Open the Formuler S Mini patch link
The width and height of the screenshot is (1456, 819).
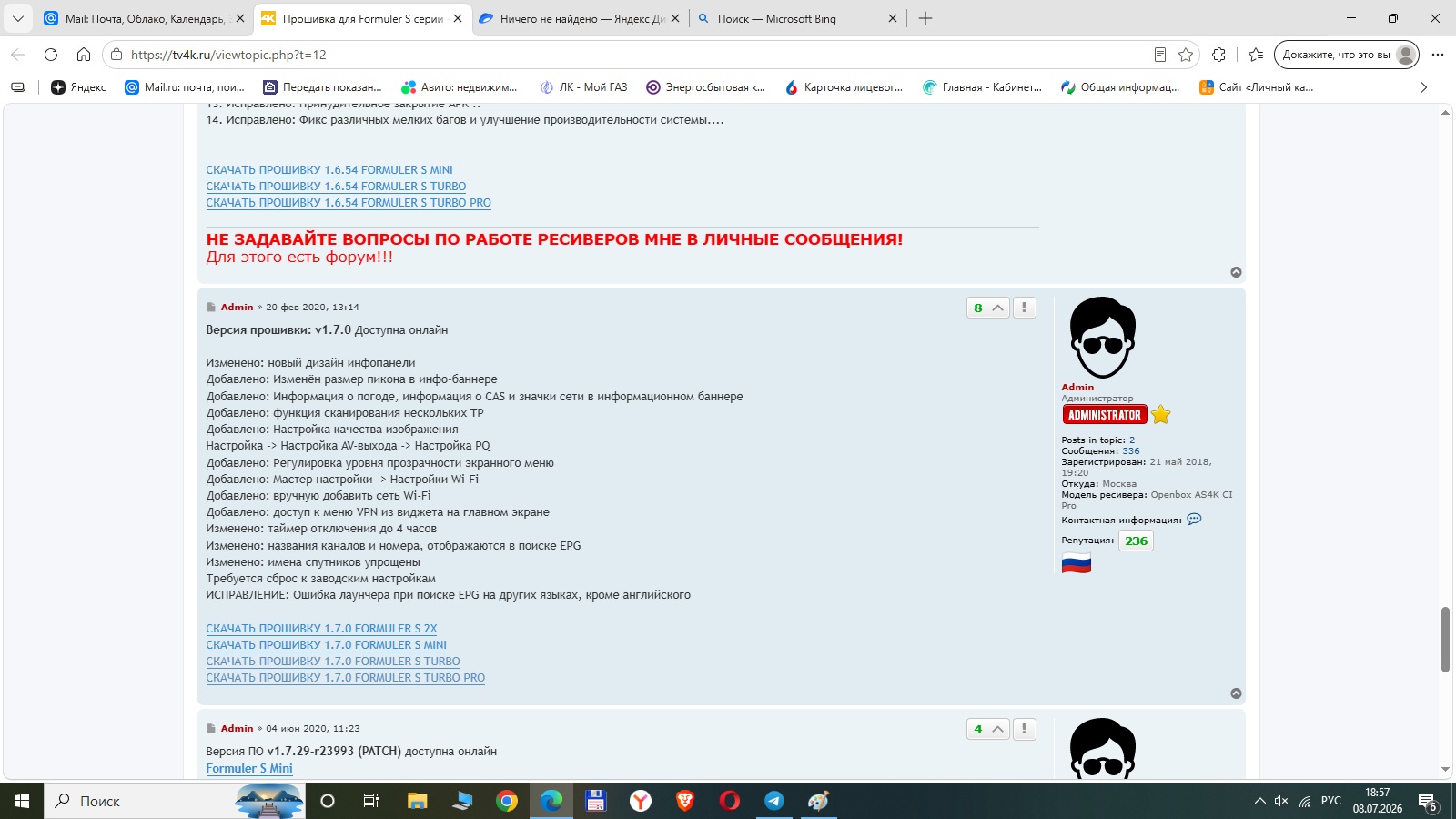(249, 769)
